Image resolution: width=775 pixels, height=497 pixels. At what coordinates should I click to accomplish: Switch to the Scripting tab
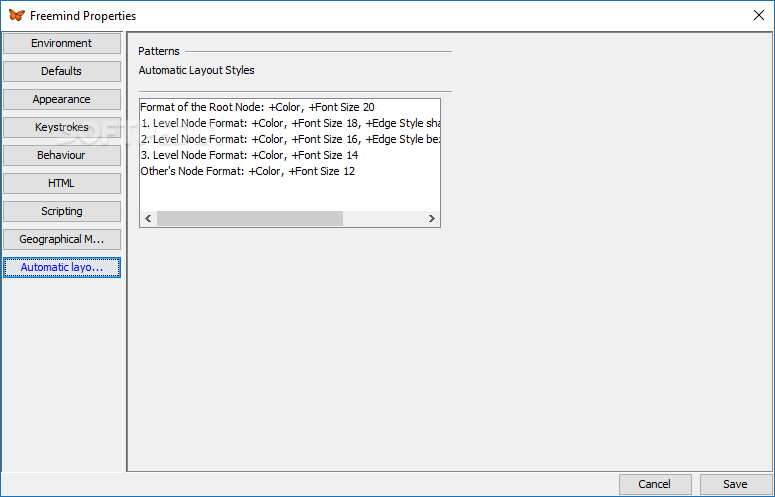point(62,211)
